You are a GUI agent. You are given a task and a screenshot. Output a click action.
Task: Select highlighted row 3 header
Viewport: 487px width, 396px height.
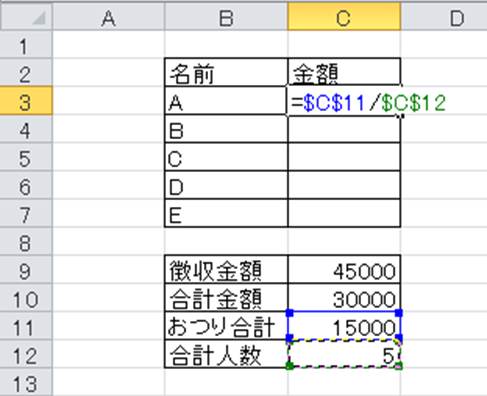(x=26, y=101)
